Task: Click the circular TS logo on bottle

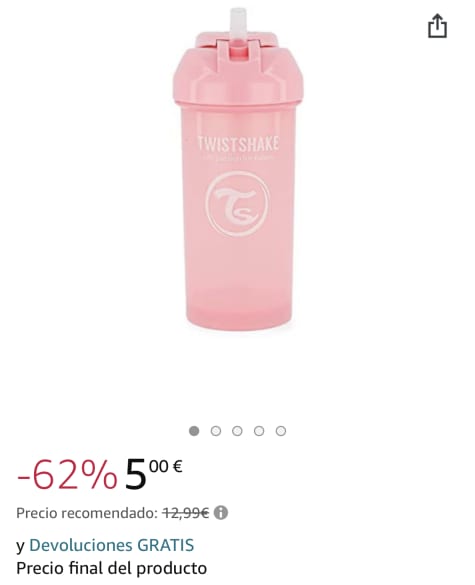Action: click(238, 204)
